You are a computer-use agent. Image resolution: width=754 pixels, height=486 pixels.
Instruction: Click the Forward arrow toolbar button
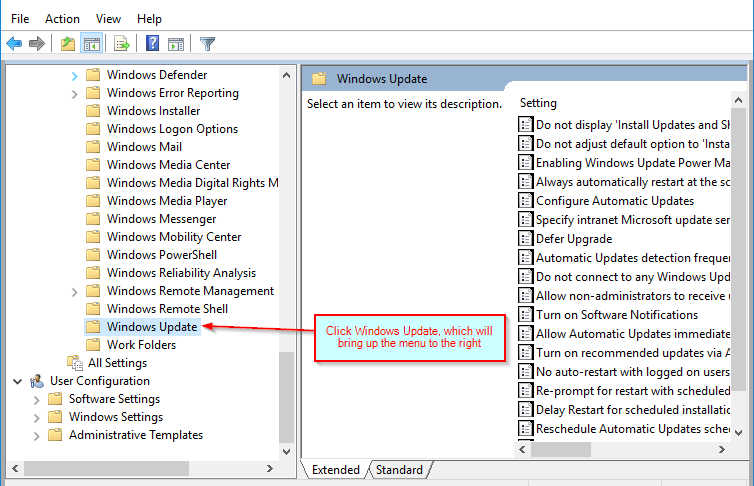37,44
